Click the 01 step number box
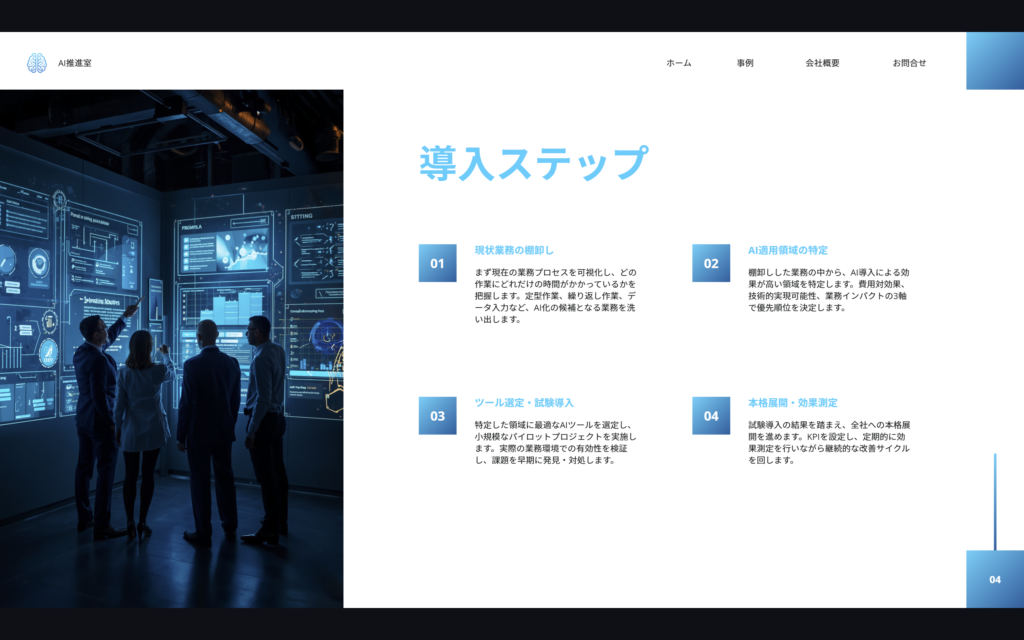Screen dimensions: 1024x640 [438, 263]
